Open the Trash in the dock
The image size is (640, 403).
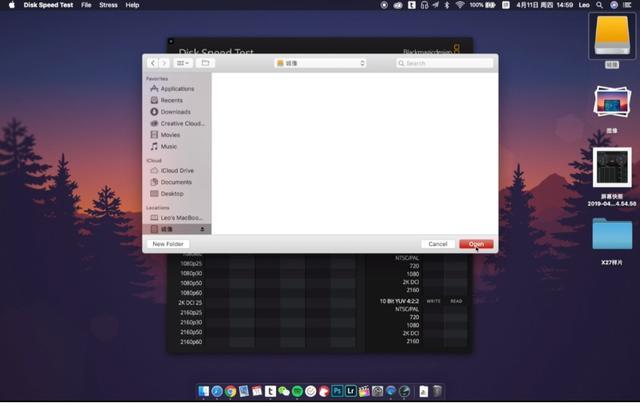(437, 391)
